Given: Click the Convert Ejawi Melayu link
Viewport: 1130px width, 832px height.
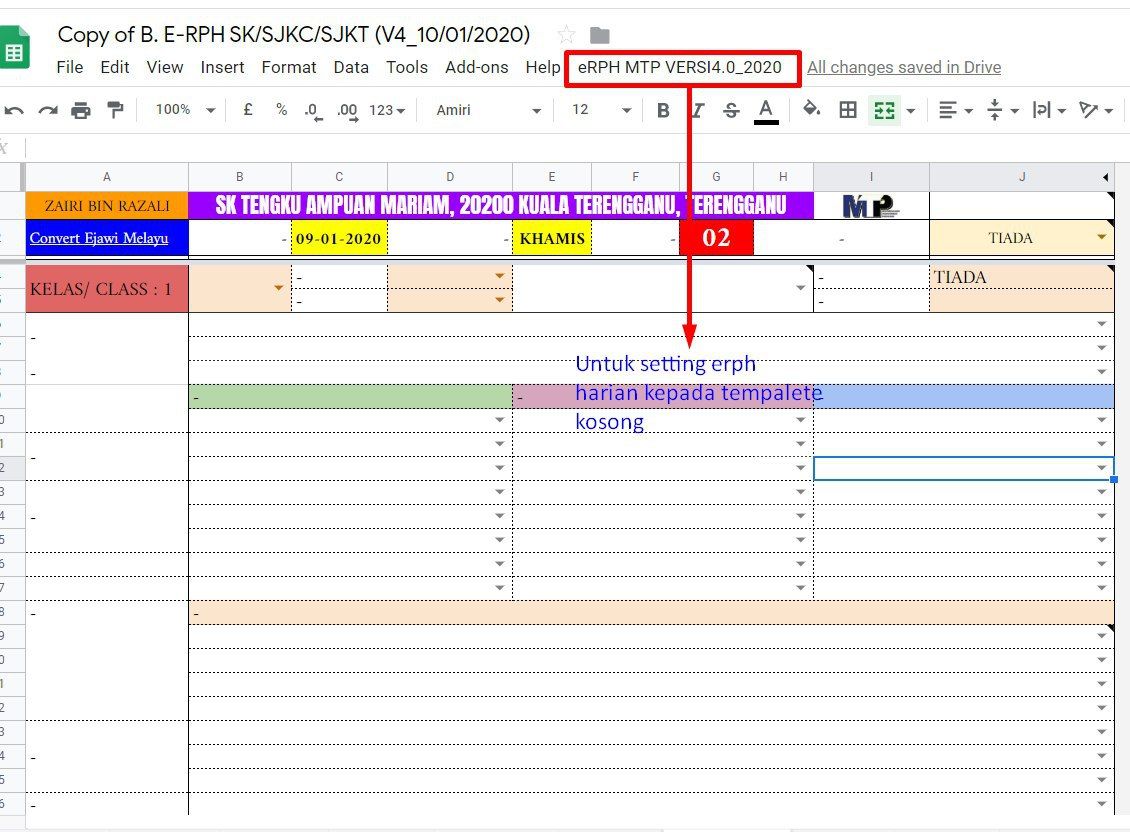Looking at the screenshot, I should [x=99, y=238].
